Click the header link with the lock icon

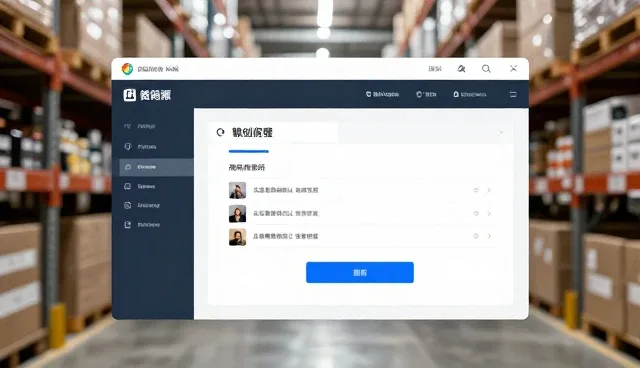pos(470,94)
